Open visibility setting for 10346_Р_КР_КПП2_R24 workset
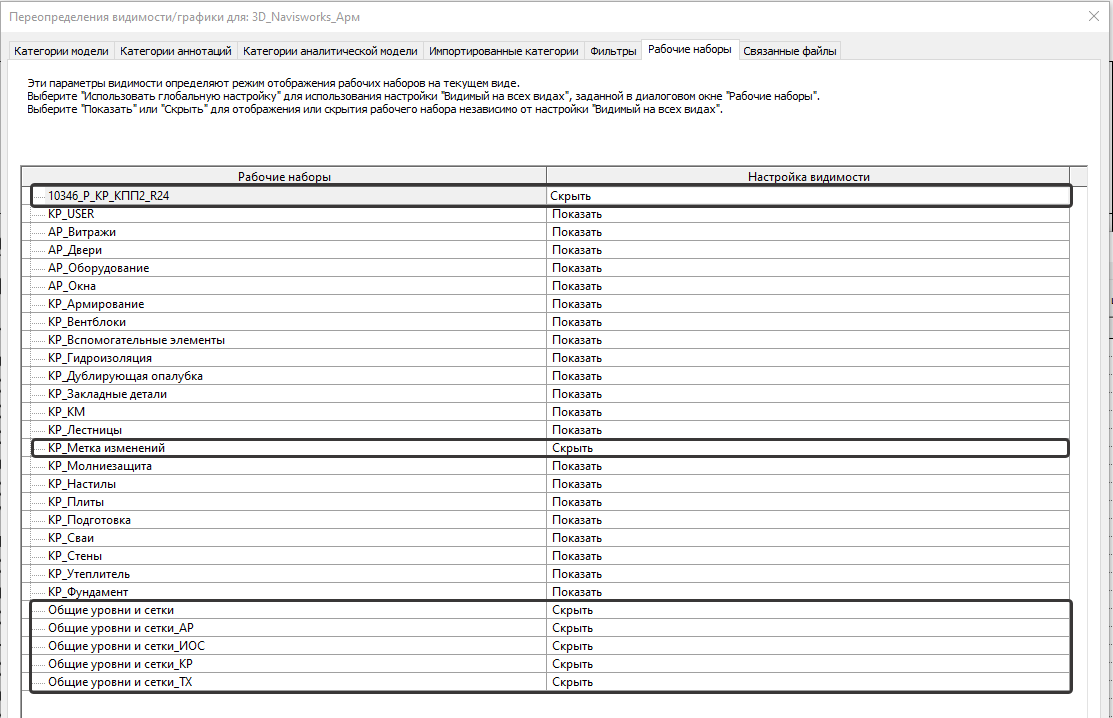 coord(806,196)
